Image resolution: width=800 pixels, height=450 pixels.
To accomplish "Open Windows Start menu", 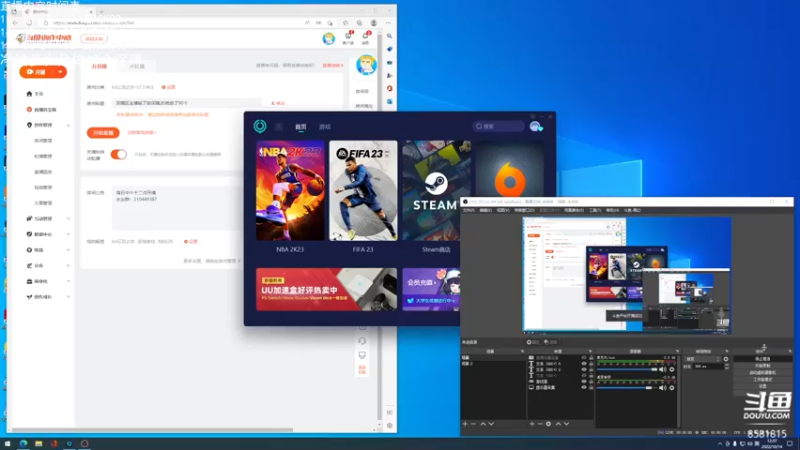I will click(7, 444).
